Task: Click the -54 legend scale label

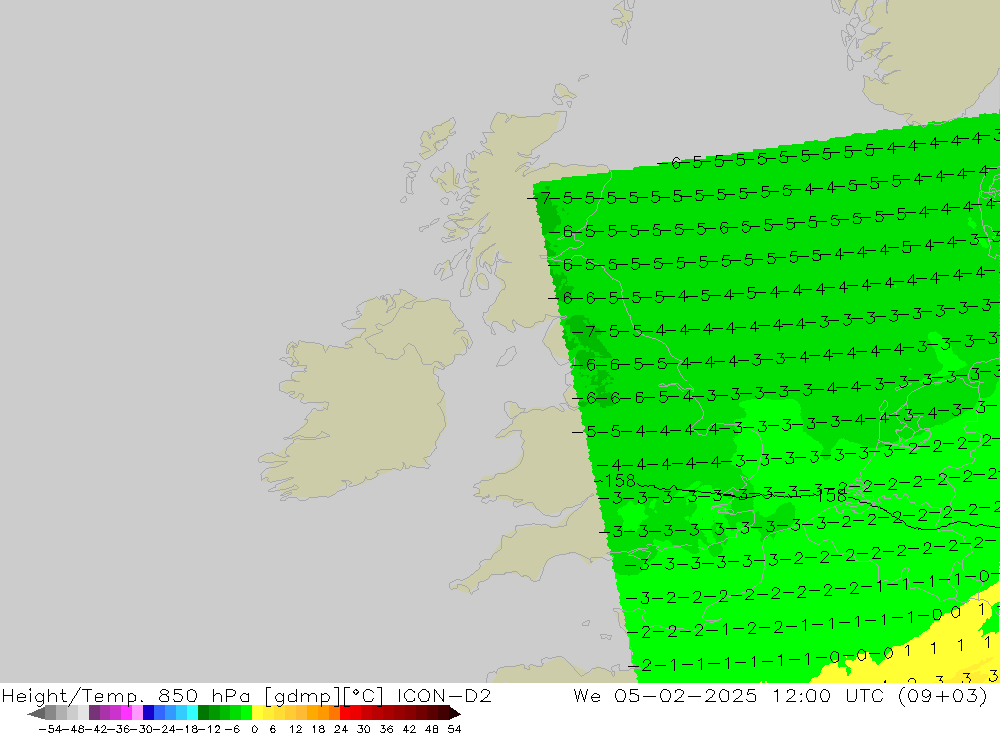Action: [x=49, y=729]
